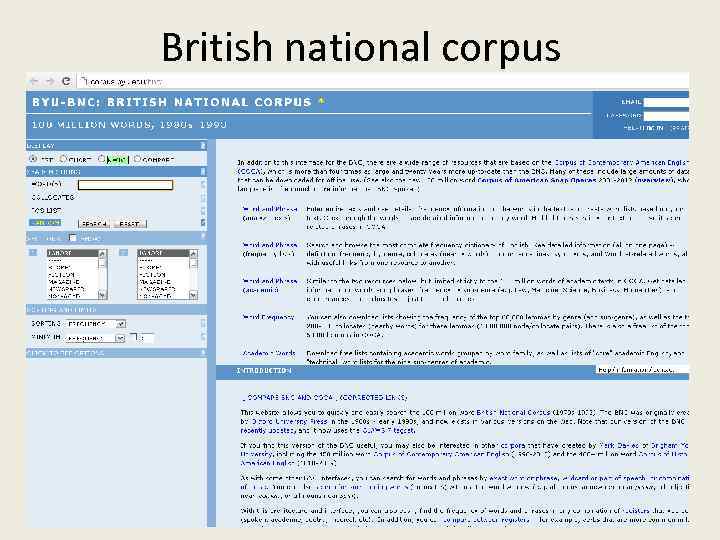Click the PASSWORD input field in the header
Image resolution: width=720 pixels, height=540 pixels.
pos(666,115)
